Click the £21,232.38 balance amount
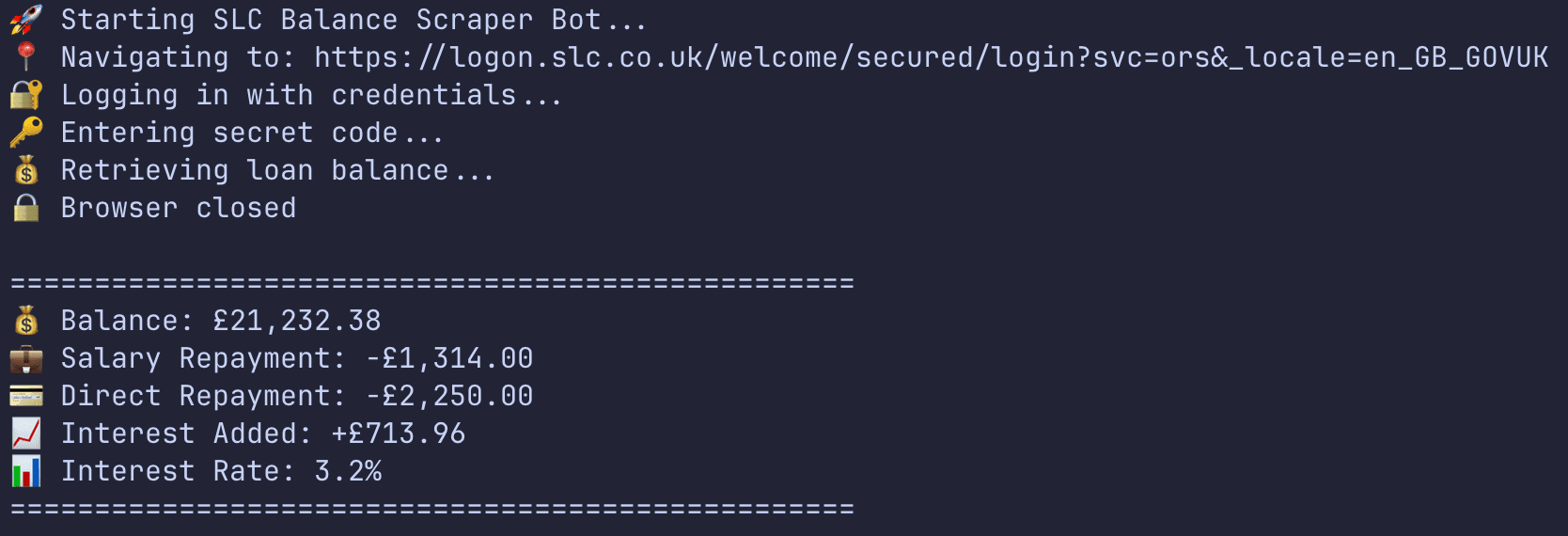Viewport: 1568px width, 536px height. pos(297,321)
